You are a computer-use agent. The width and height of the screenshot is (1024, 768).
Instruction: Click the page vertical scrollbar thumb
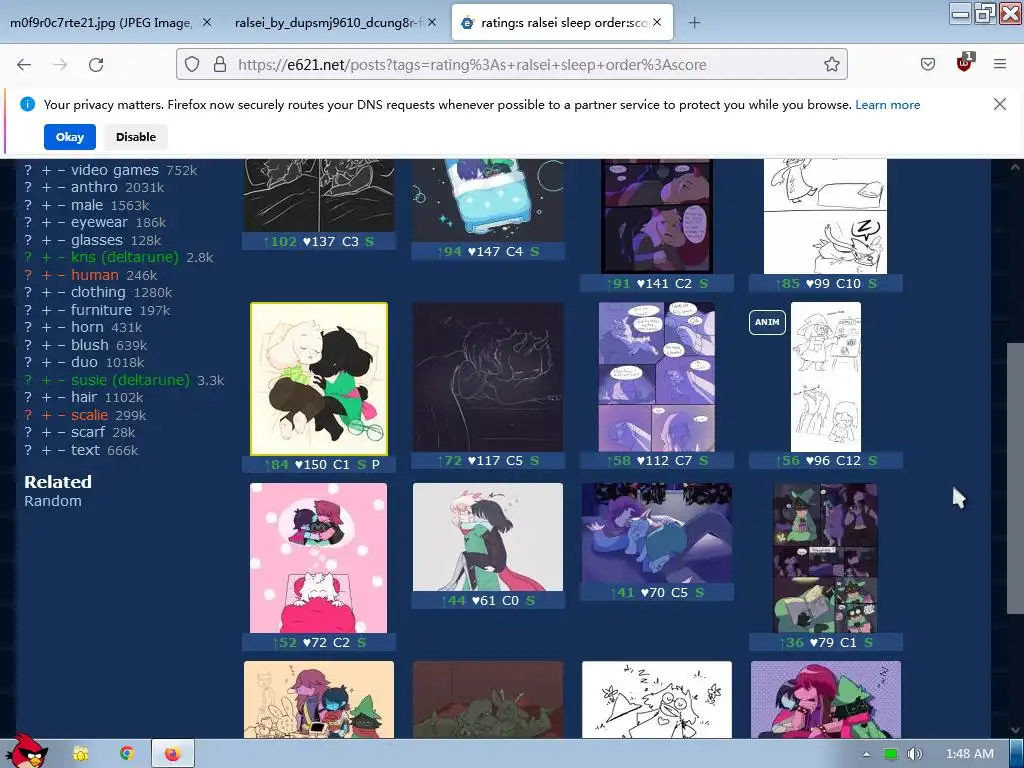tap(1015, 477)
